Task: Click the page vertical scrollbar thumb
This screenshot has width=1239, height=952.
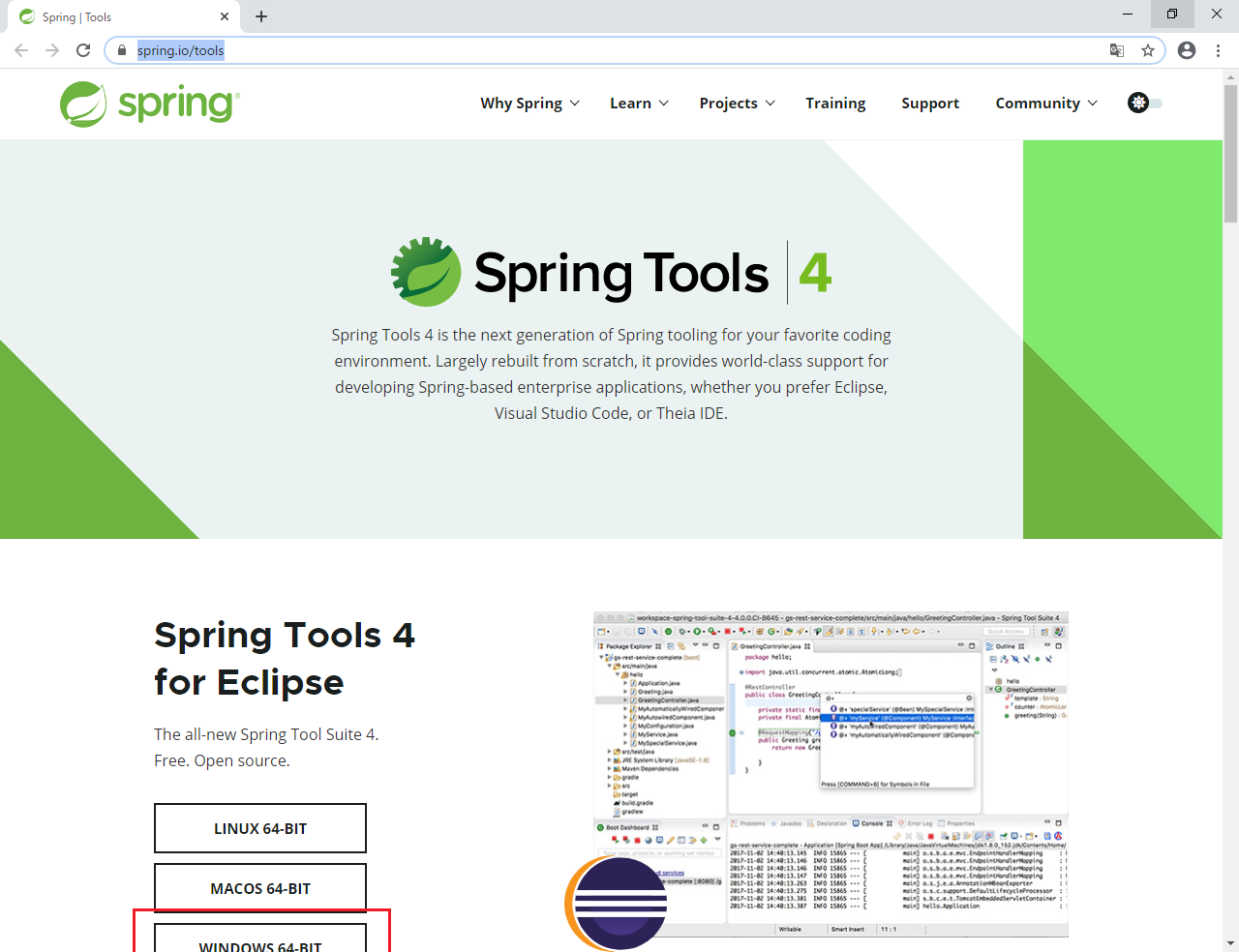Action: [1230, 154]
